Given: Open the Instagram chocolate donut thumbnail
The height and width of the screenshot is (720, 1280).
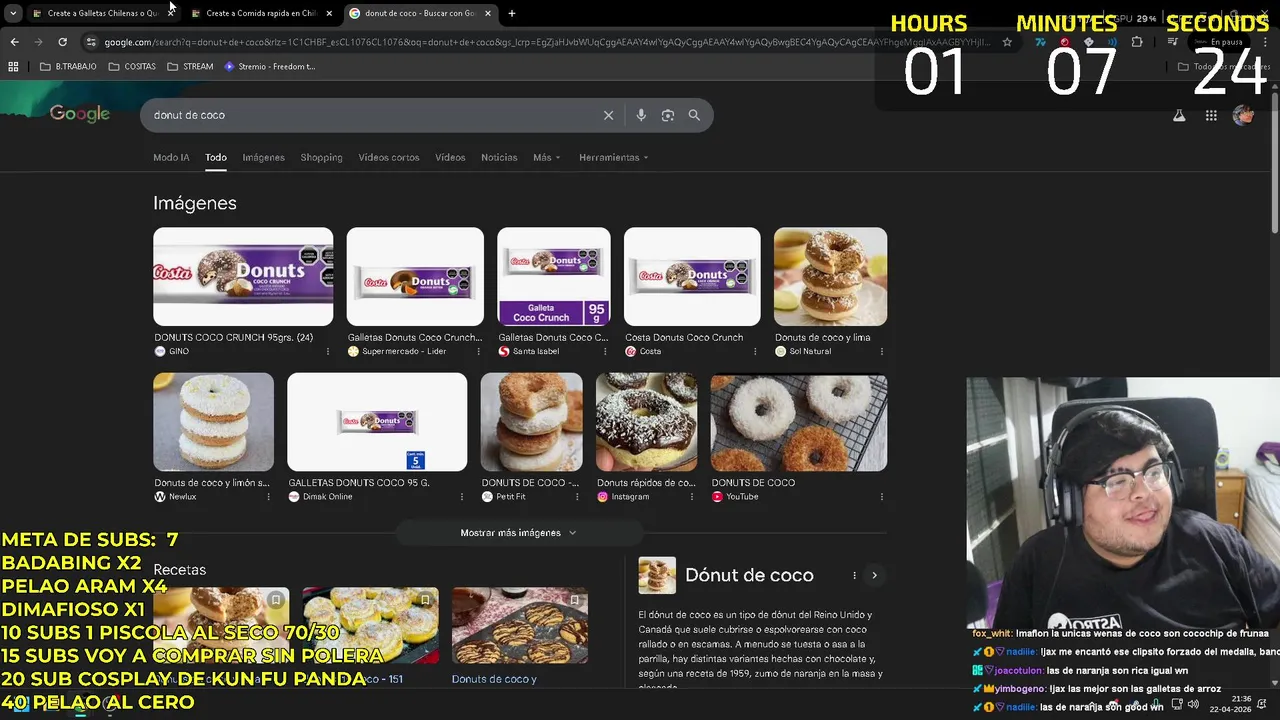Looking at the screenshot, I should pos(647,422).
